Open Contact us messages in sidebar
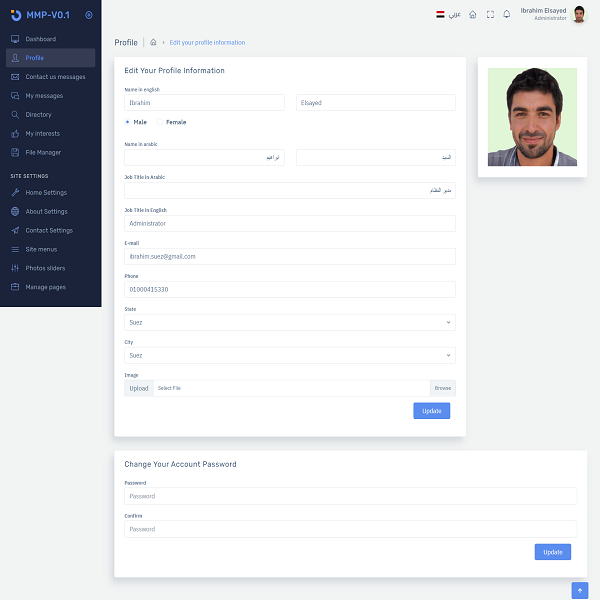Viewport: 600px width, 600px height. (55, 77)
